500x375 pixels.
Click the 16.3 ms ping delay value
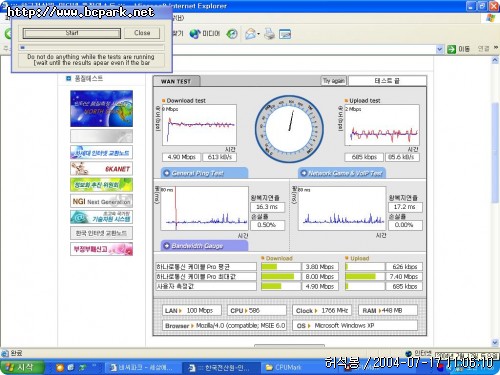267,207
